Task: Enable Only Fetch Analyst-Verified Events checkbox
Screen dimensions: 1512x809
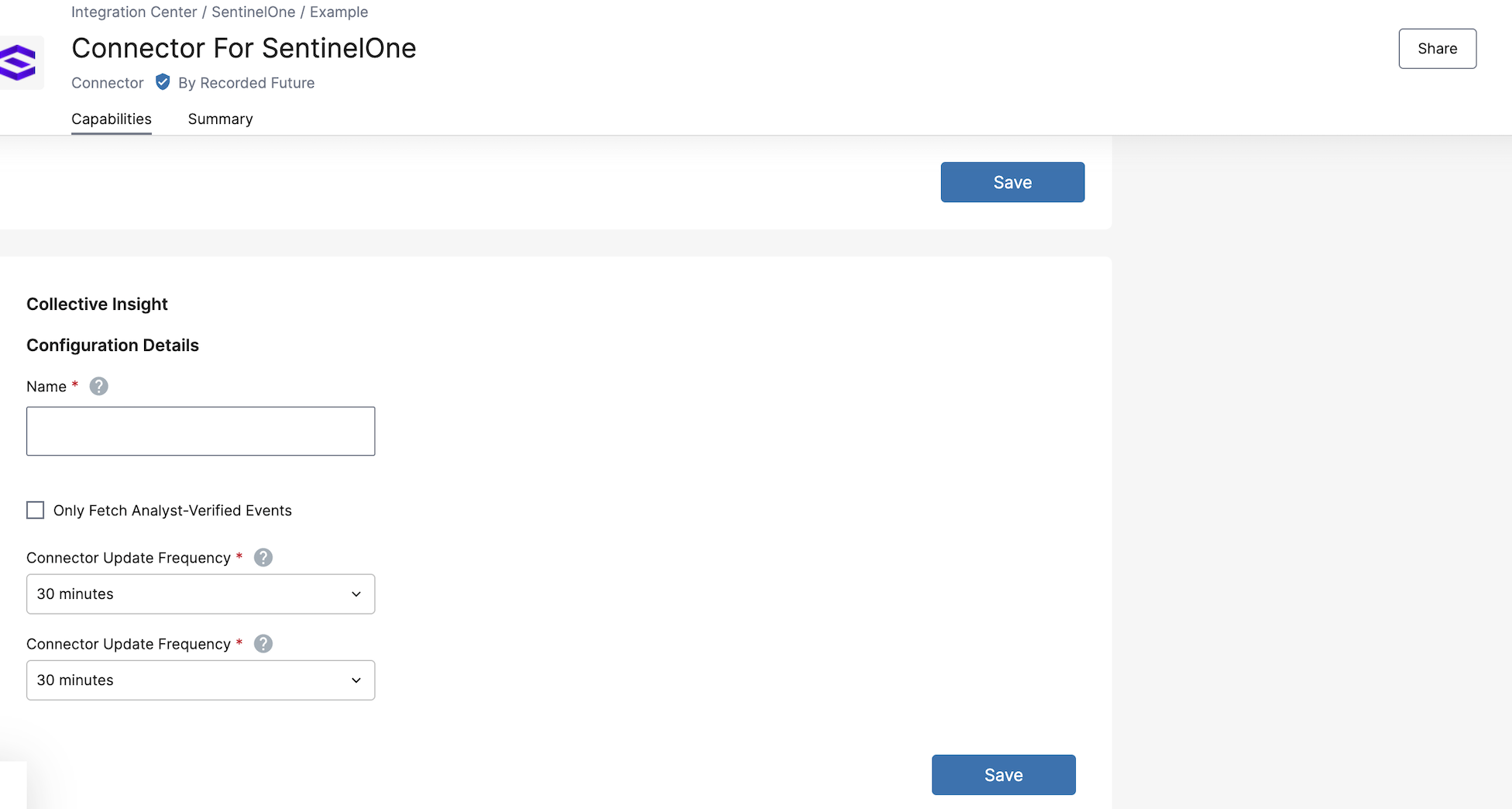Action: 36,510
